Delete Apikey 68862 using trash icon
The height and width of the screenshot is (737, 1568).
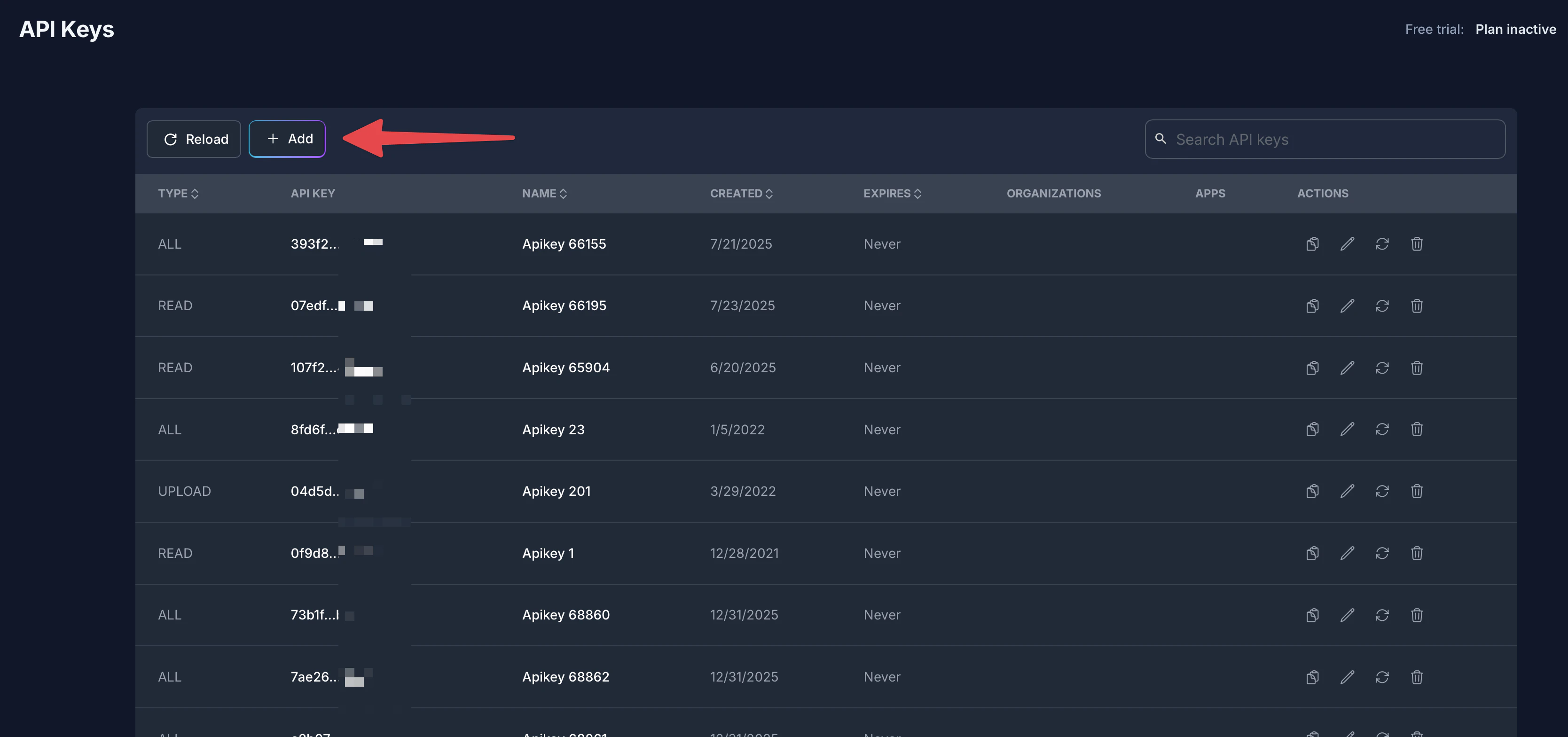tap(1417, 677)
